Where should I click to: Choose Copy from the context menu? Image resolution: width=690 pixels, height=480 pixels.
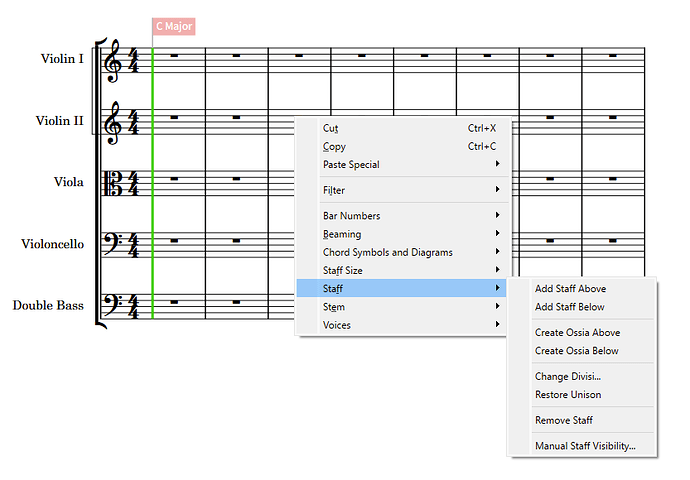[334, 146]
